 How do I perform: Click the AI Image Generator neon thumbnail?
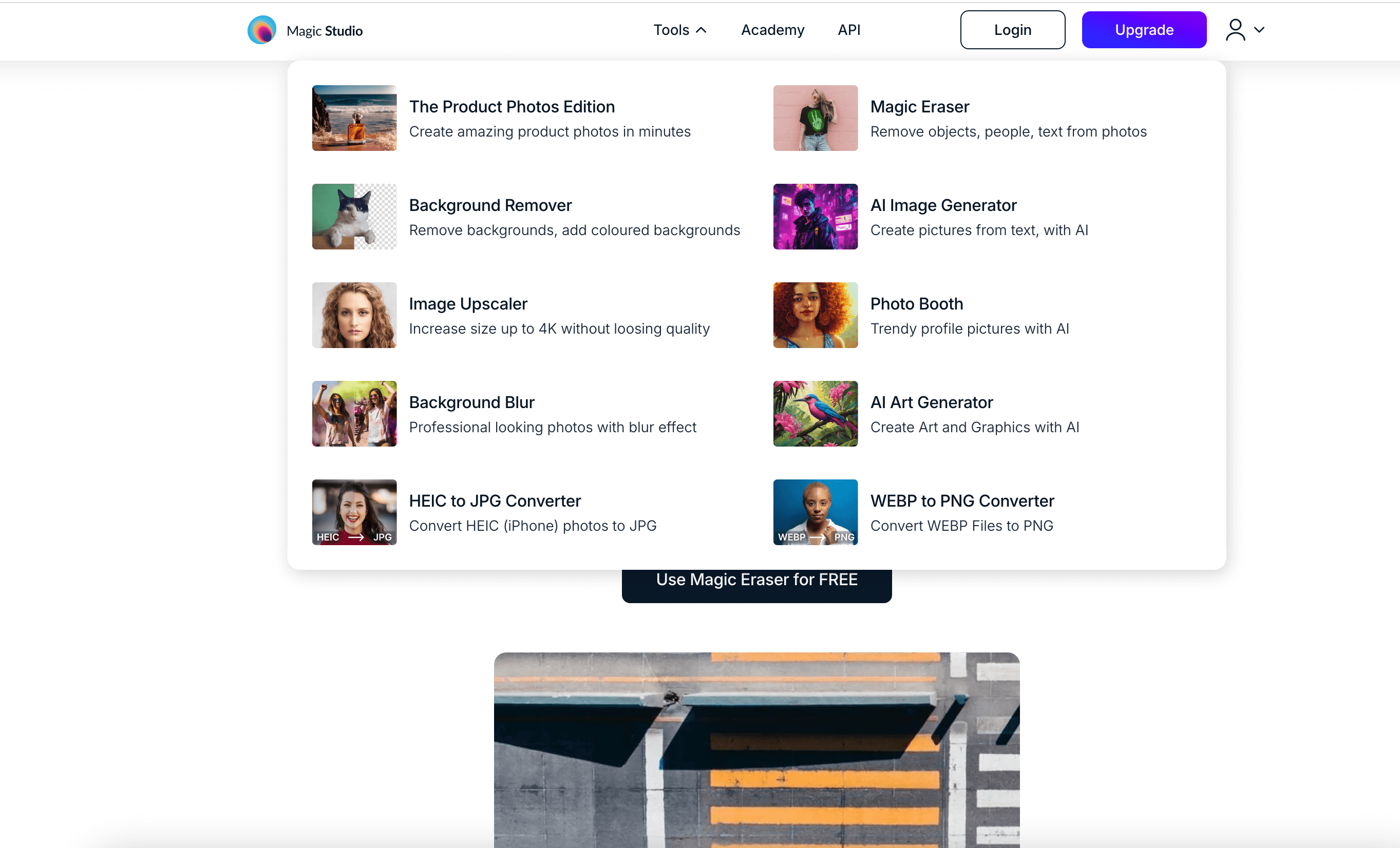tap(815, 217)
